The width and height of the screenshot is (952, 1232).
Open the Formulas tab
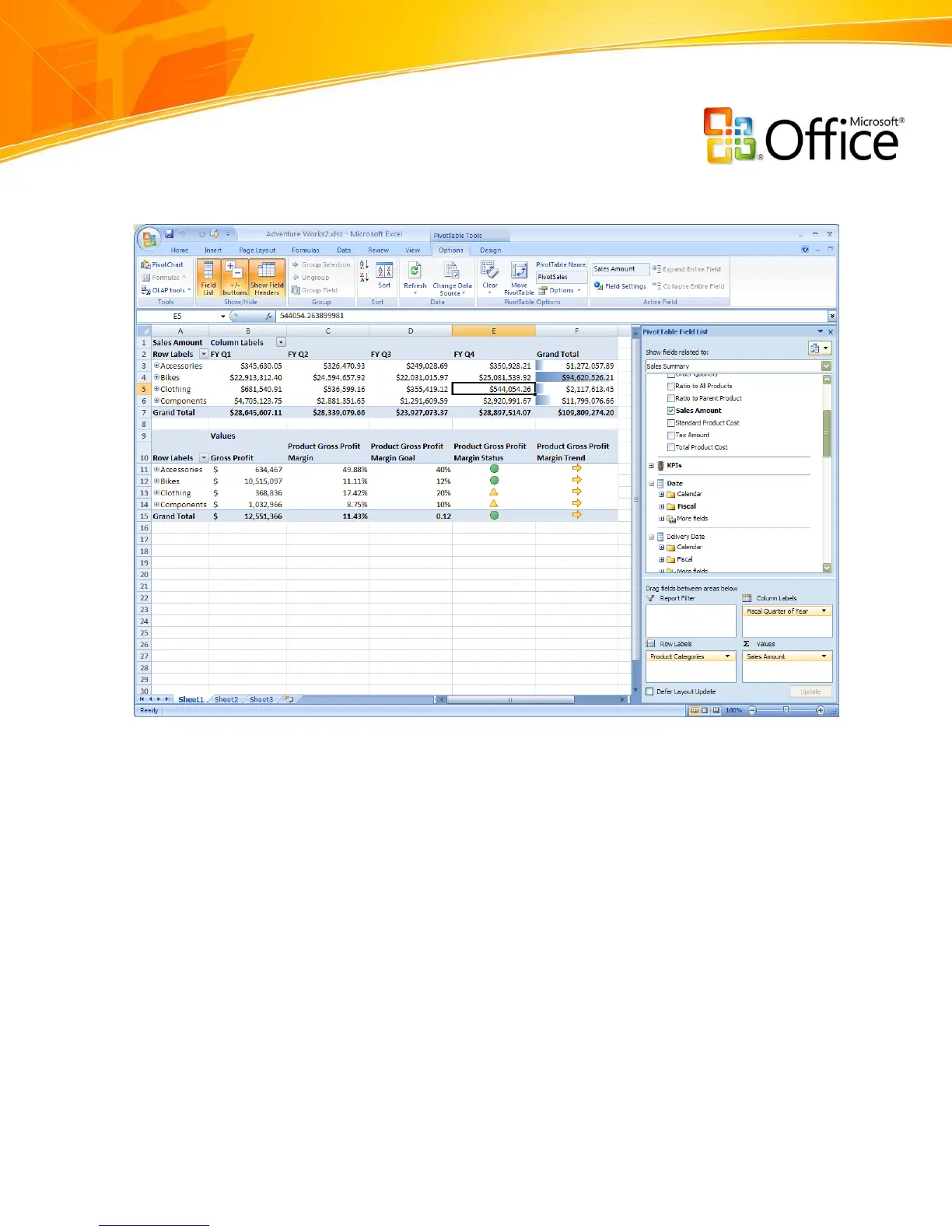click(306, 250)
